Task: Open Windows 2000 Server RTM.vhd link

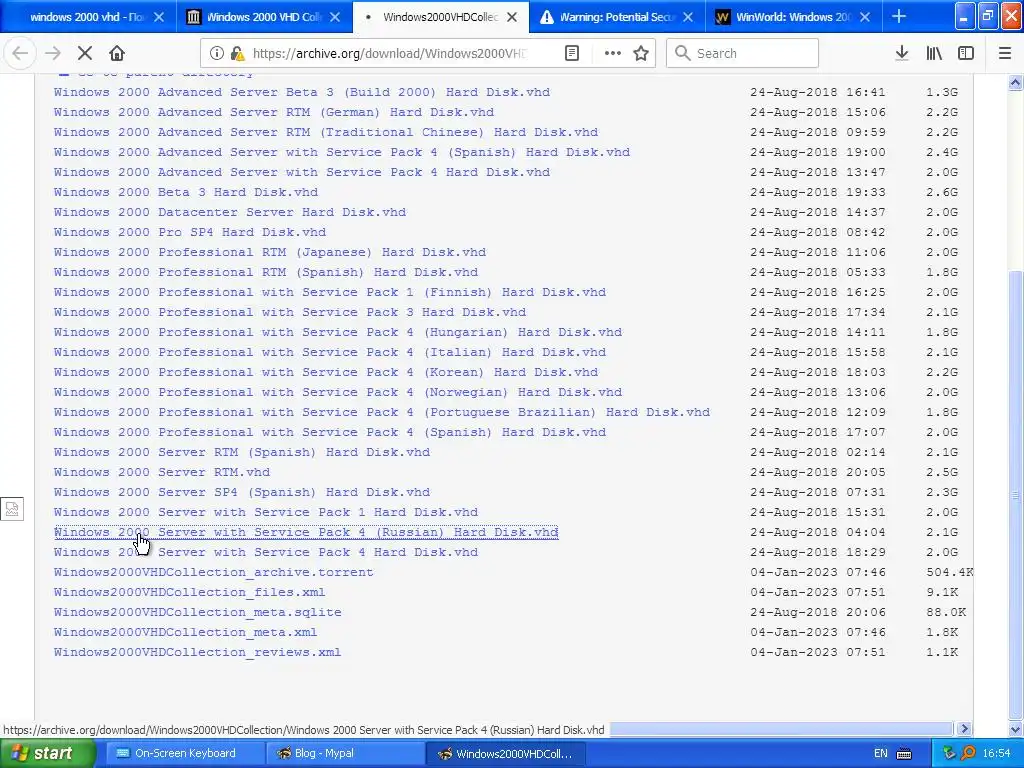Action: (x=162, y=472)
